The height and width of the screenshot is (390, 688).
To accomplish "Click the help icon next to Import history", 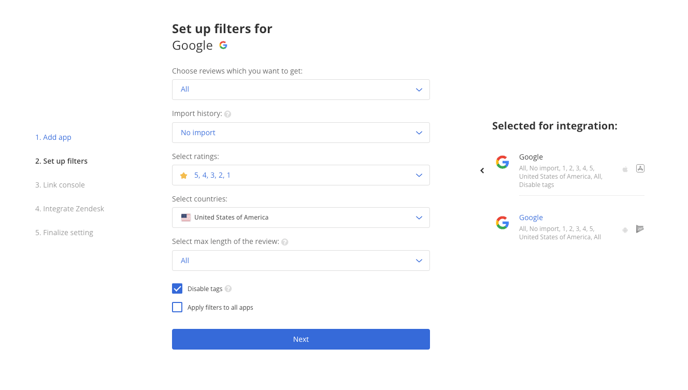I will [228, 114].
